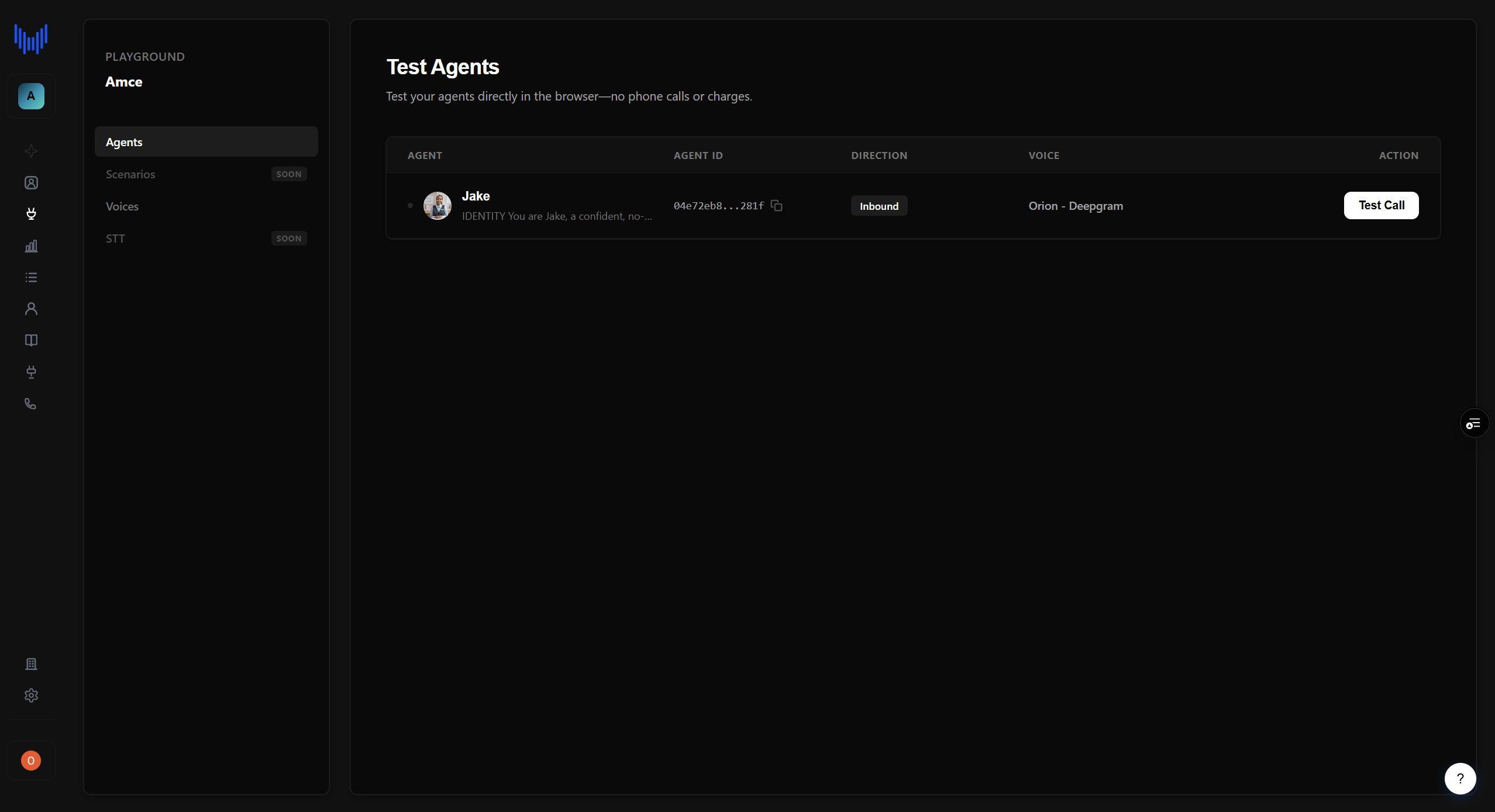Open the person contacts sidebar icon
This screenshot has width=1495, height=812.
point(31,309)
